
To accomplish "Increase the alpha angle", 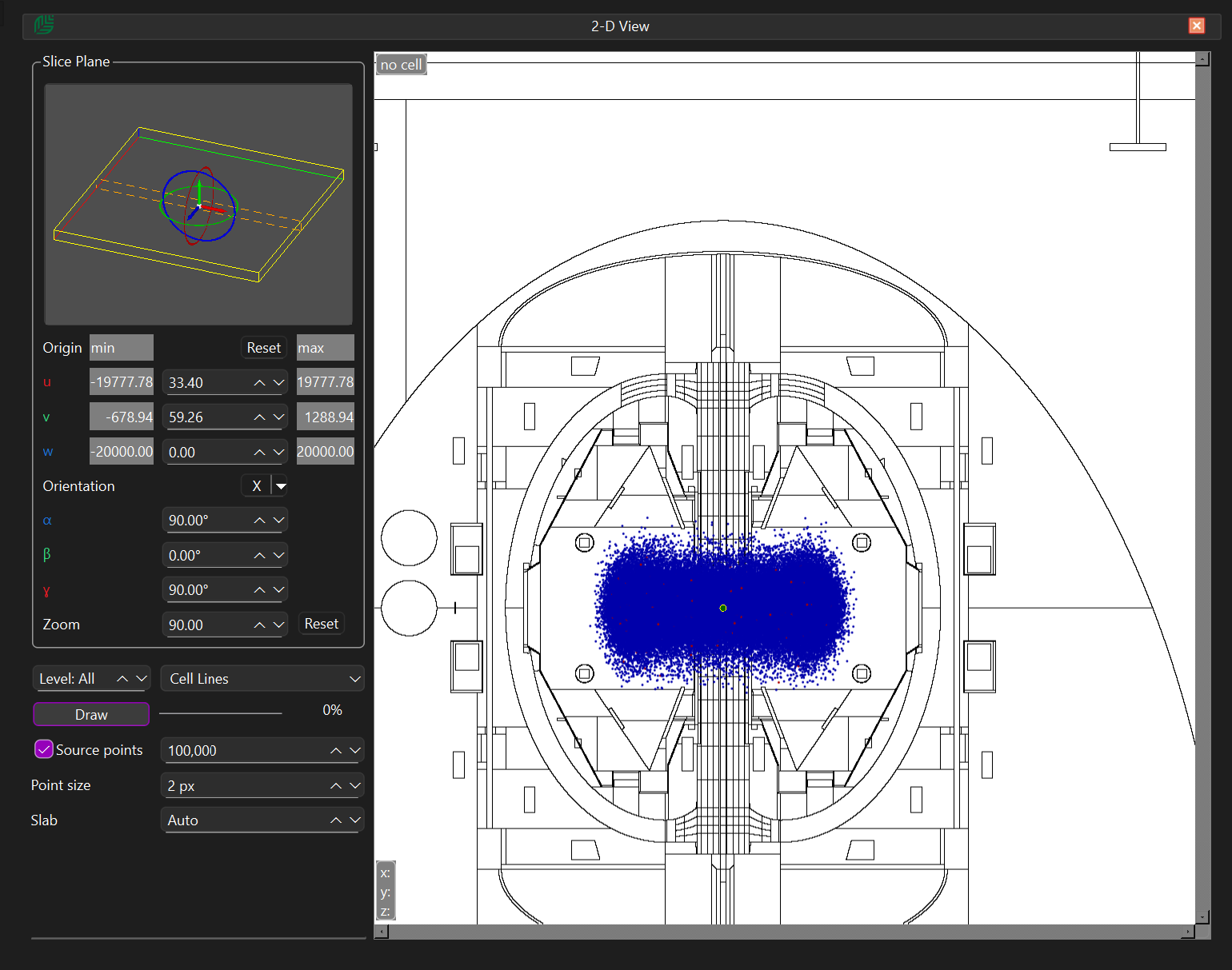I will (x=259, y=521).
